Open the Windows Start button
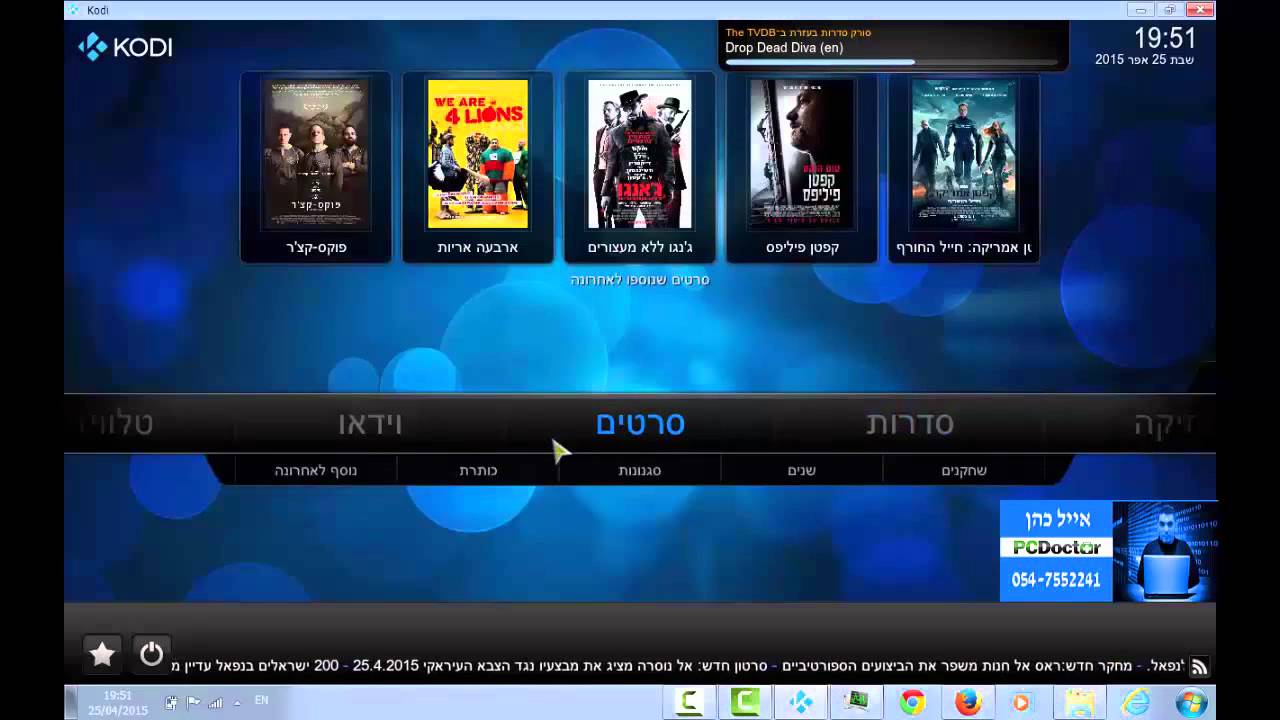 pyautogui.click(x=1191, y=702)
